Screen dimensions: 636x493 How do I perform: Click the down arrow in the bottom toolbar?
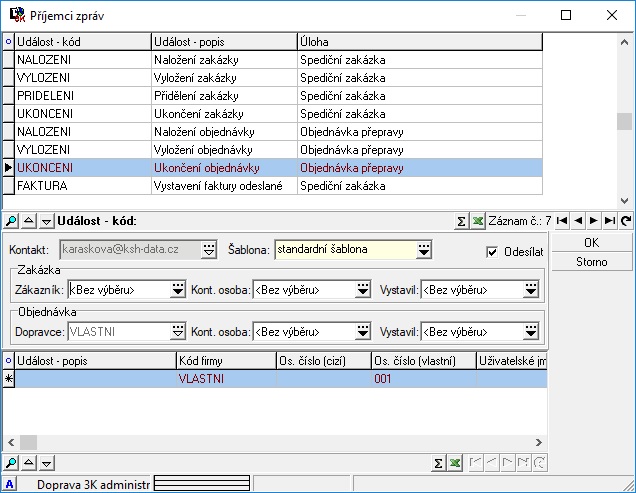point(47,463)
